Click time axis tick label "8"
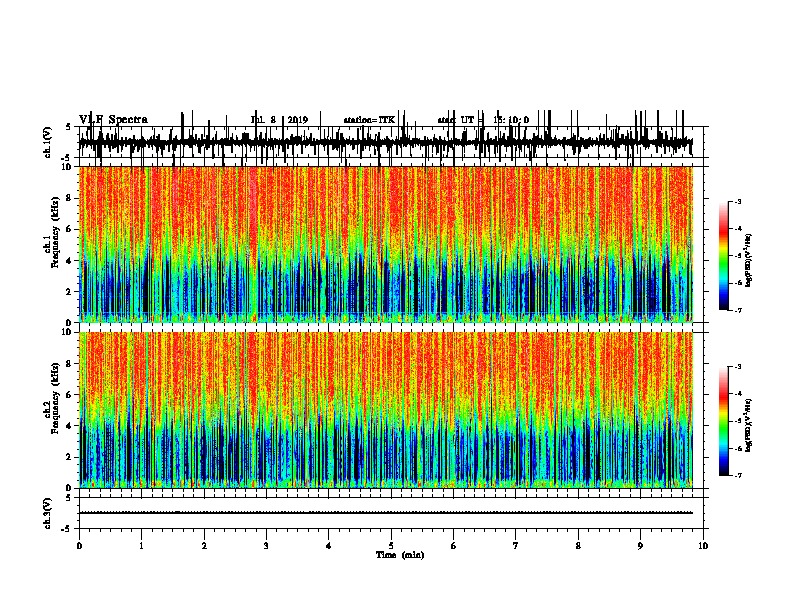The width and height of the screenshot is (792, 612). click(578, 546)
